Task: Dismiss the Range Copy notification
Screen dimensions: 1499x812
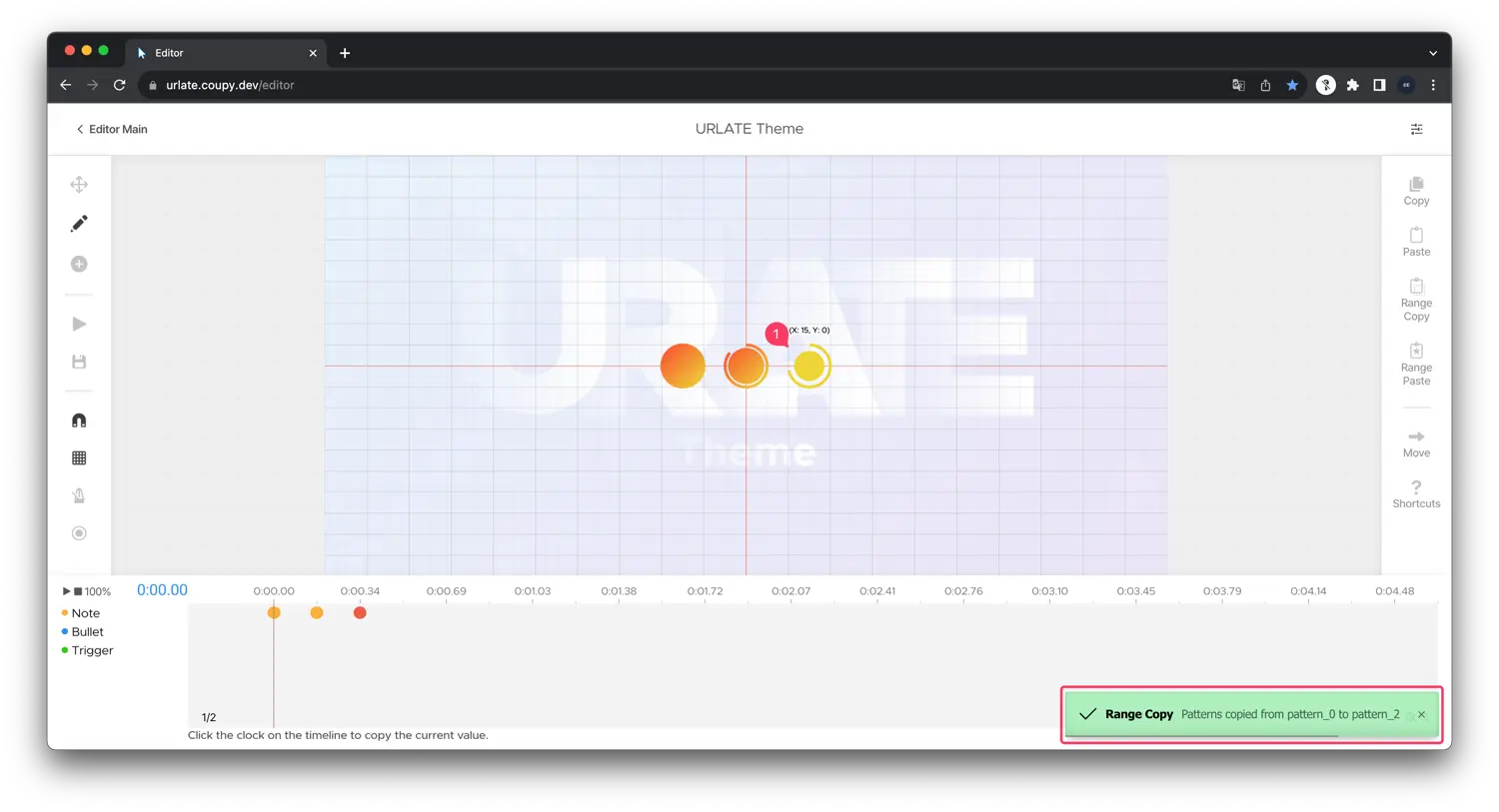Action: (x=1421, y=714)
